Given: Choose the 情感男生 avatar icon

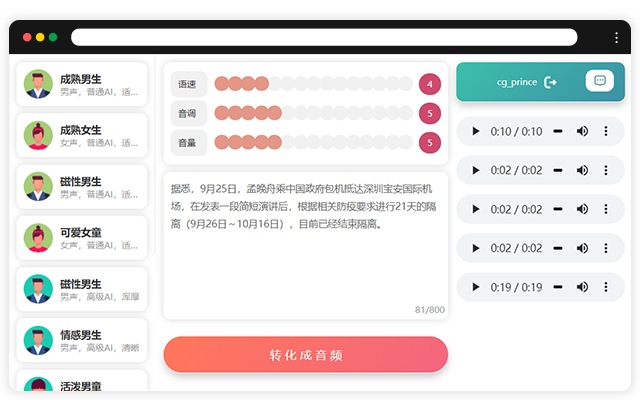Looking at the screenshot, I should point(38,340).
